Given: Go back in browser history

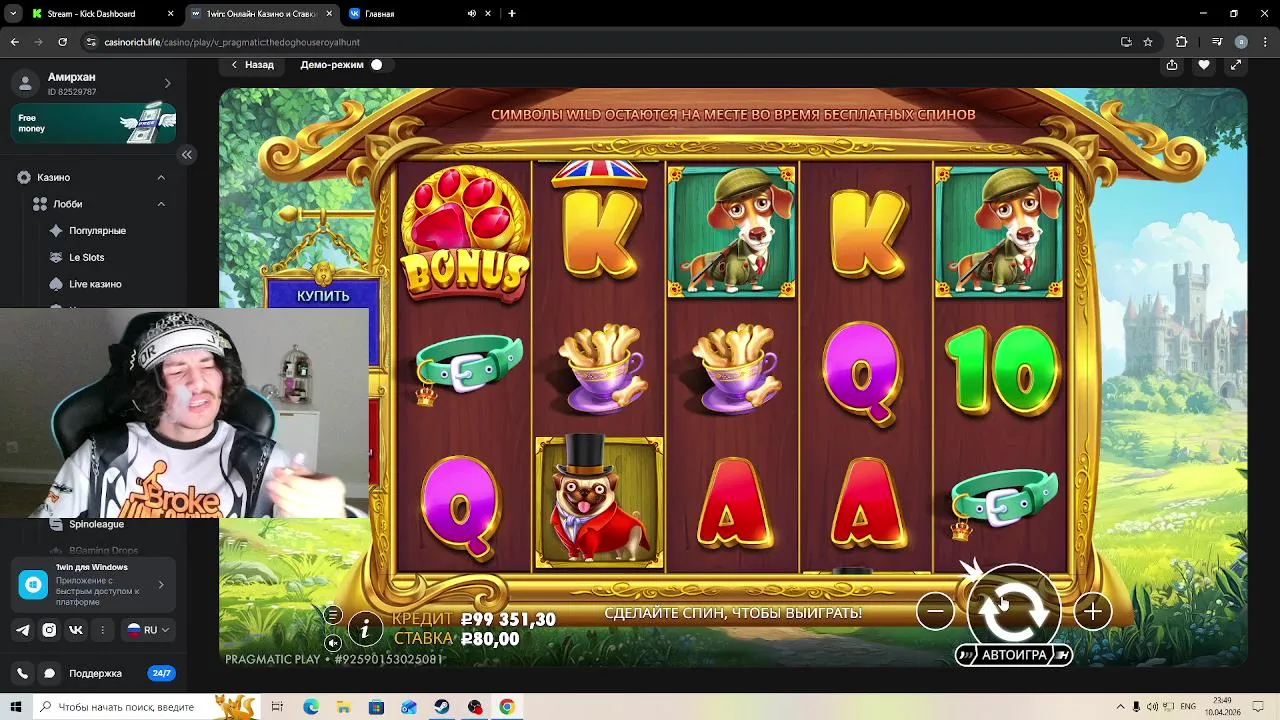Looking at the screenshot, I should click(x=14, y=42).
